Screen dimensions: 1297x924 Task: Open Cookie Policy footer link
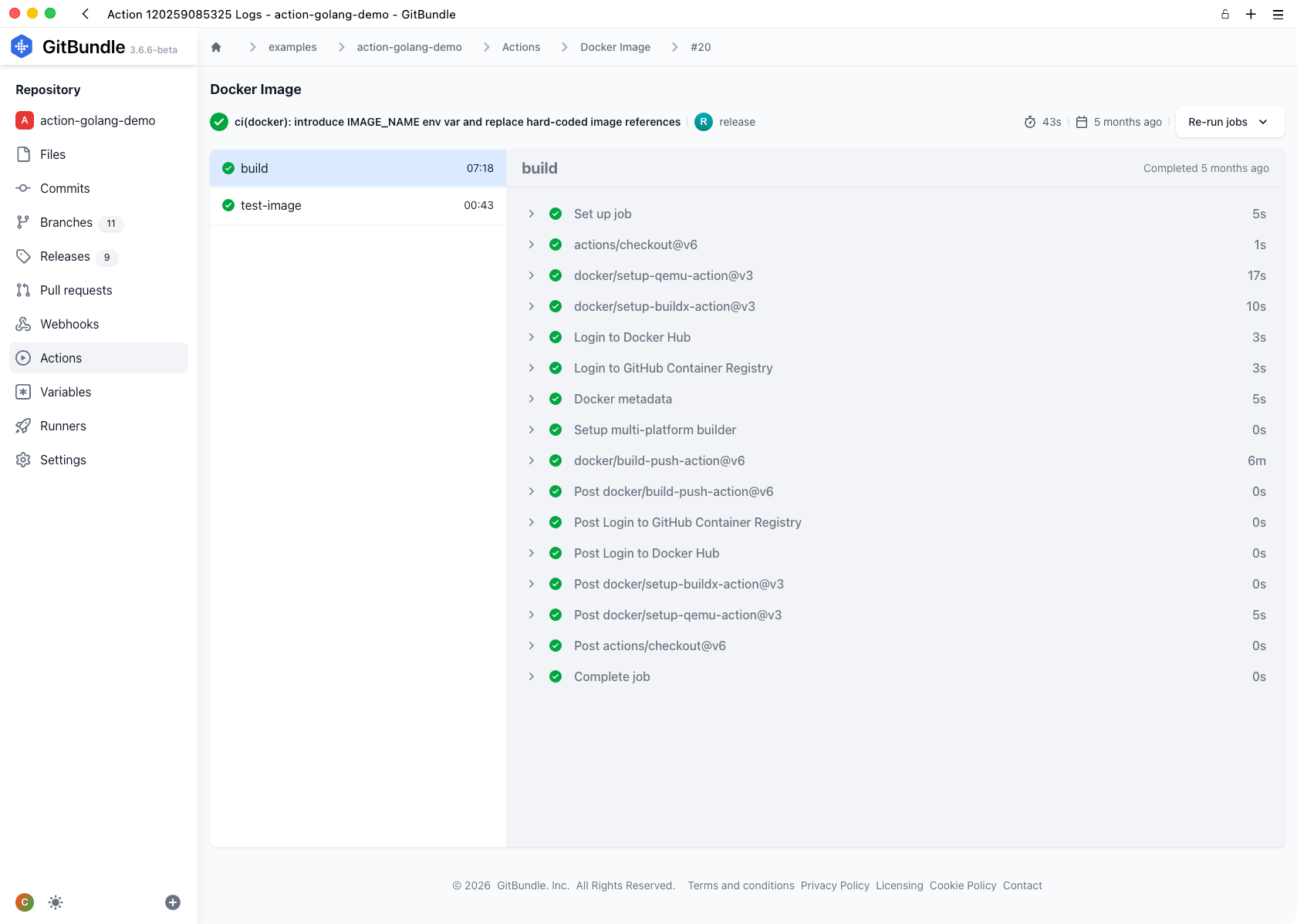(963, 885)
